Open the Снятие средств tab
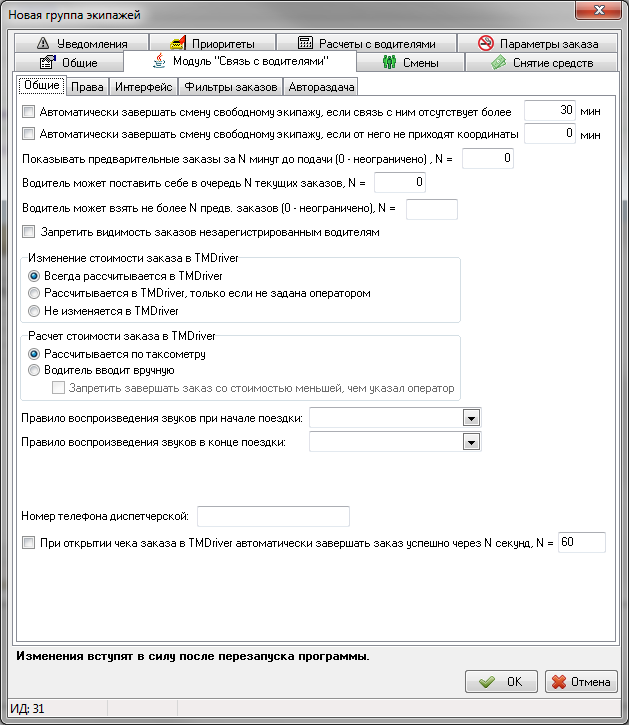 click(542, 62)
